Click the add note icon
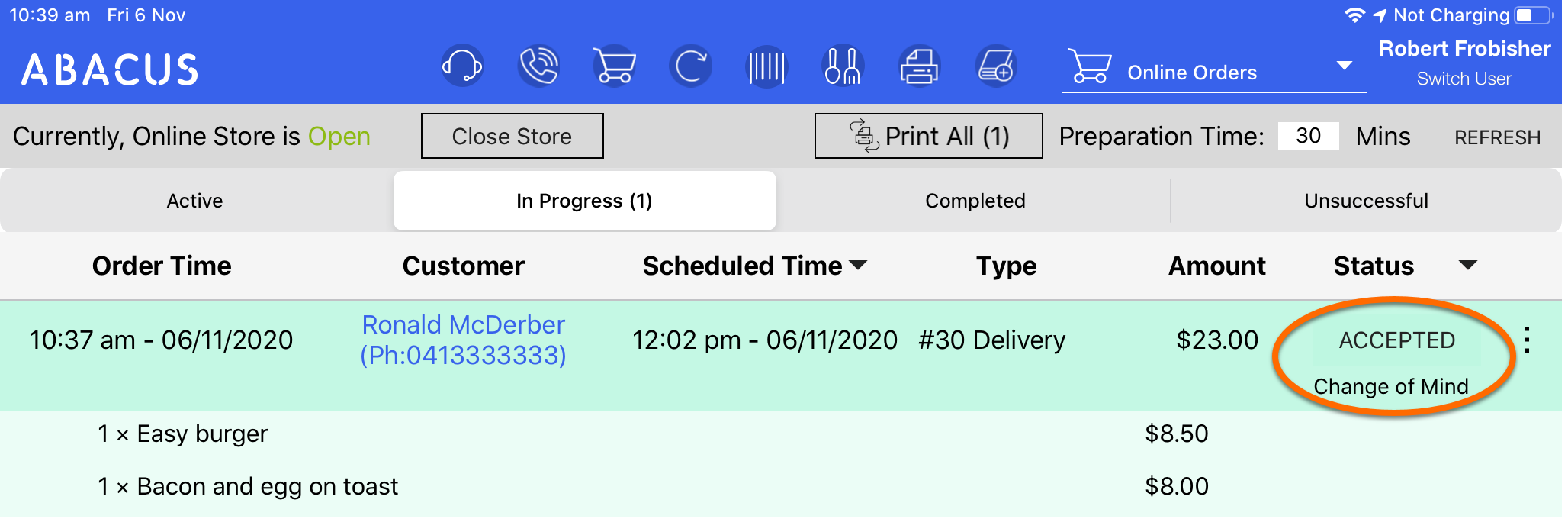Screen dimensions: 1568x519 coord(996,66)
